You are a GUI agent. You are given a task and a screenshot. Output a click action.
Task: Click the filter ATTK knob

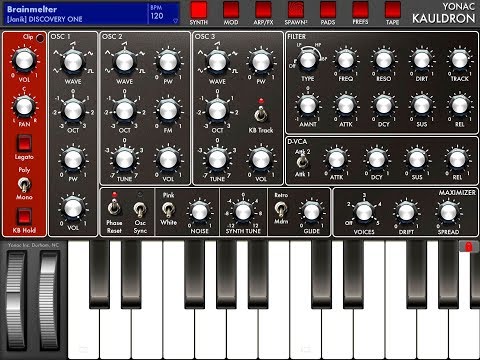tap(345, 106)
